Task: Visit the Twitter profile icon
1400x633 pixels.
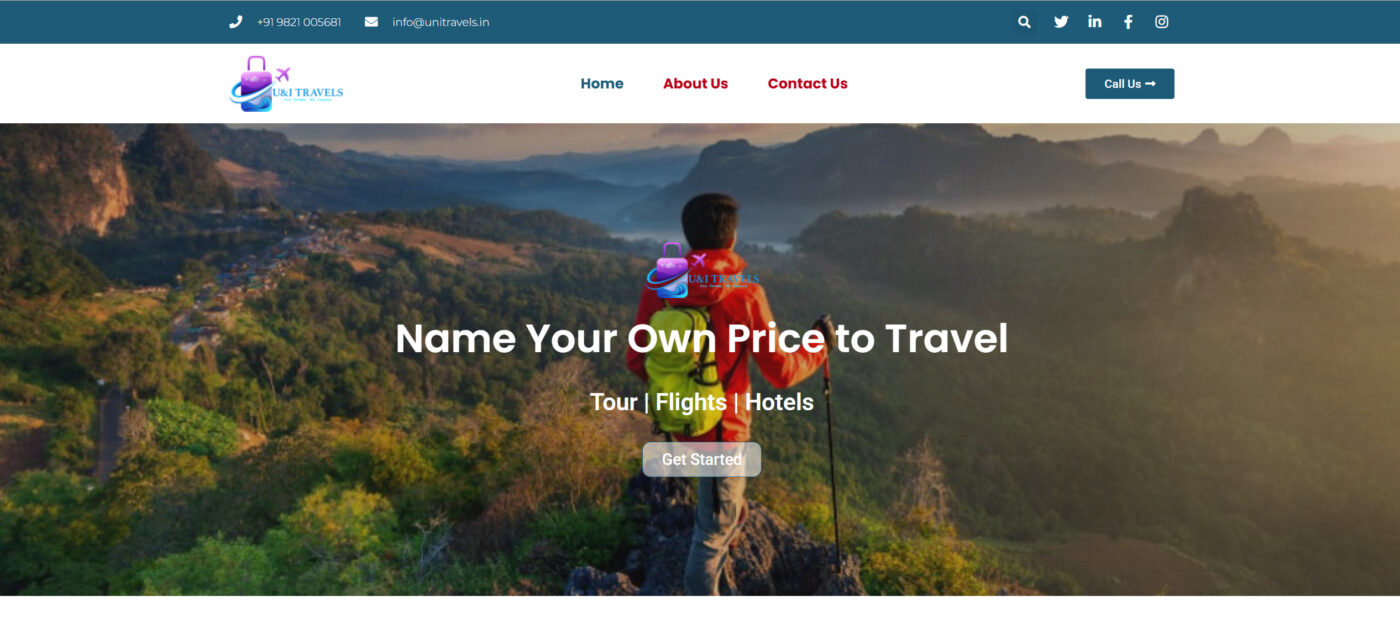Action: pyautogui.click(x=1061, y=22)
